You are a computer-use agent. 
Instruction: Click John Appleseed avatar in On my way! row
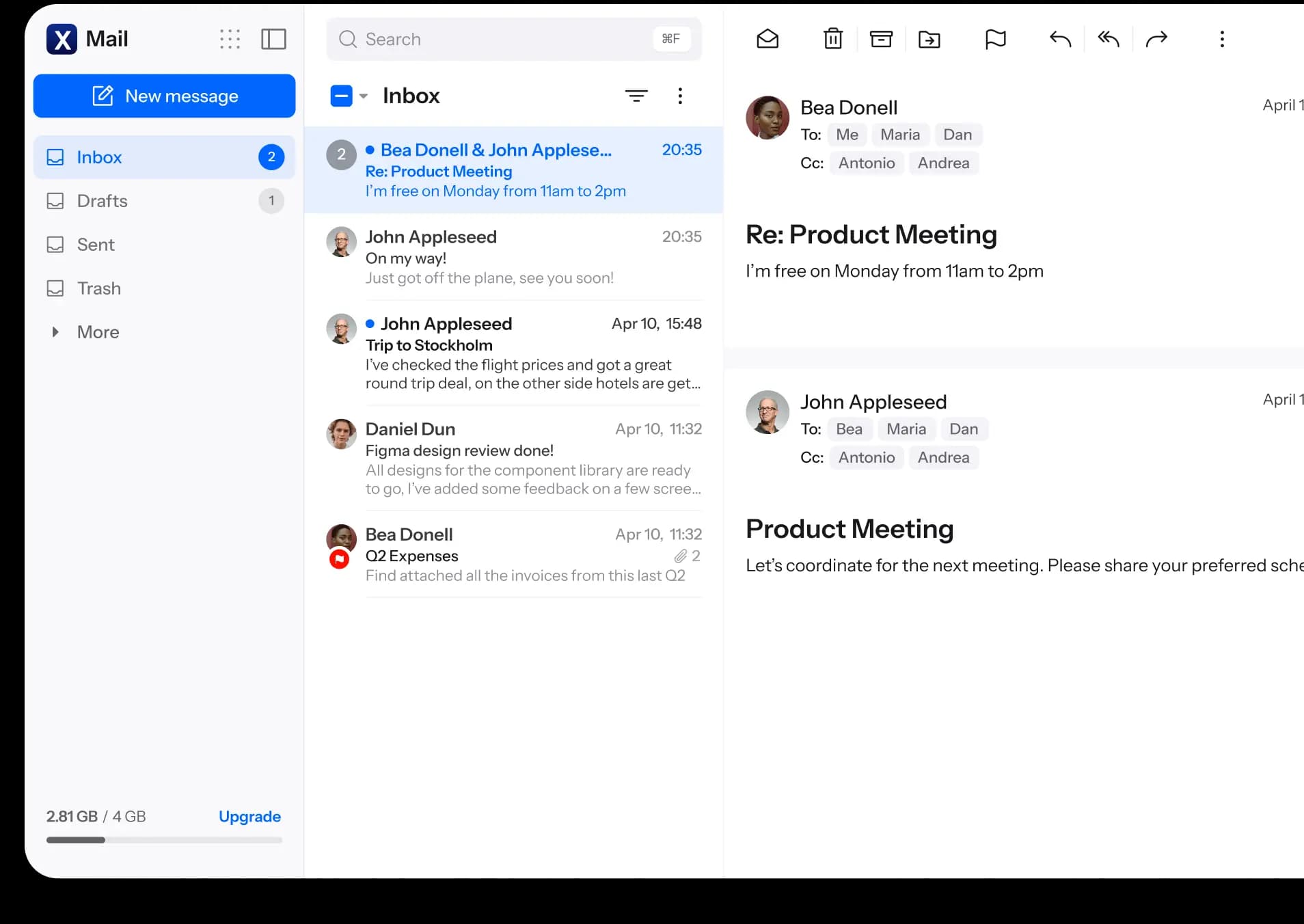pos(341,242)
